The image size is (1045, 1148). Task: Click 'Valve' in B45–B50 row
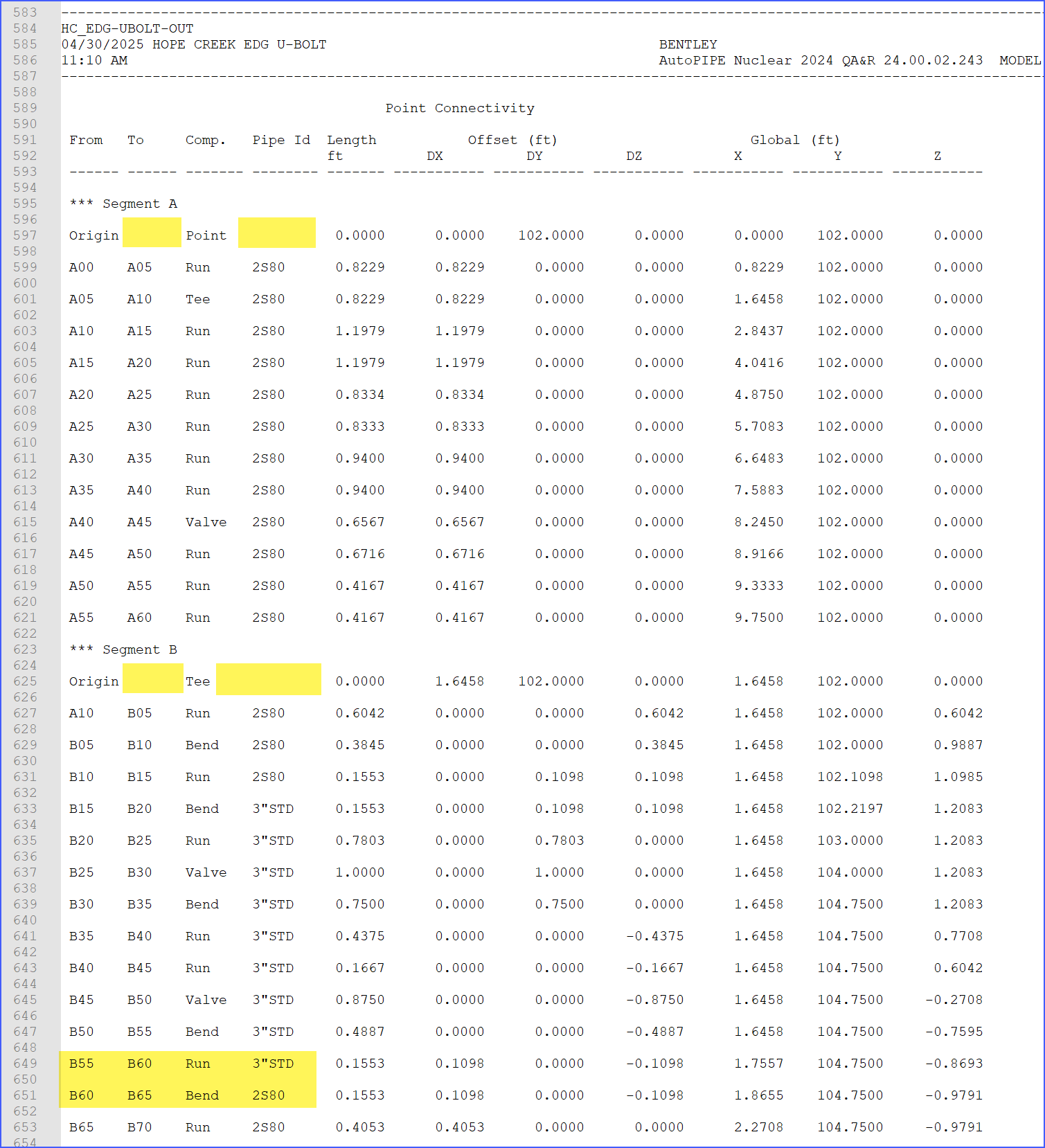[x=206, y=1000]
